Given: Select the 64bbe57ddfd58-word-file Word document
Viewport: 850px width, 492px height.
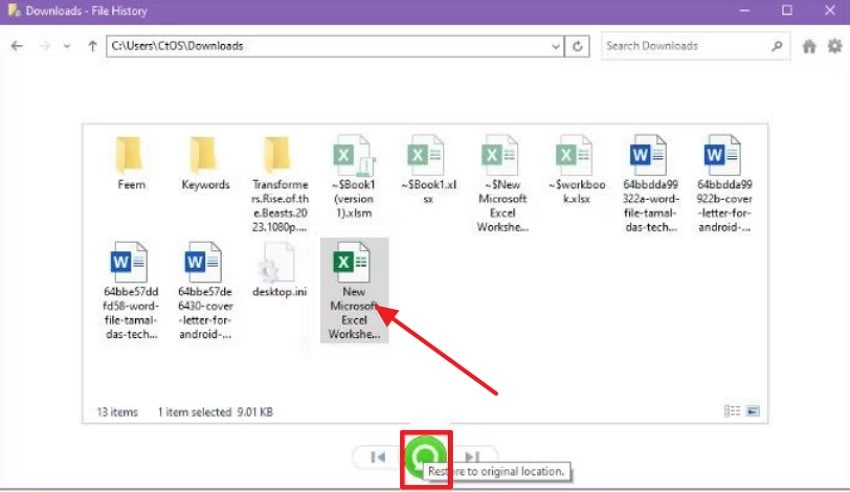Looking at the screenshot, I should click(131, 291).
